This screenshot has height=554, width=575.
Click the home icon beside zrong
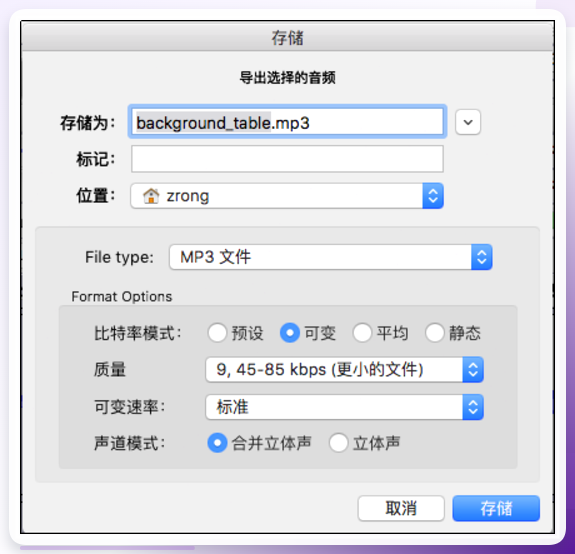pos(151,196)
